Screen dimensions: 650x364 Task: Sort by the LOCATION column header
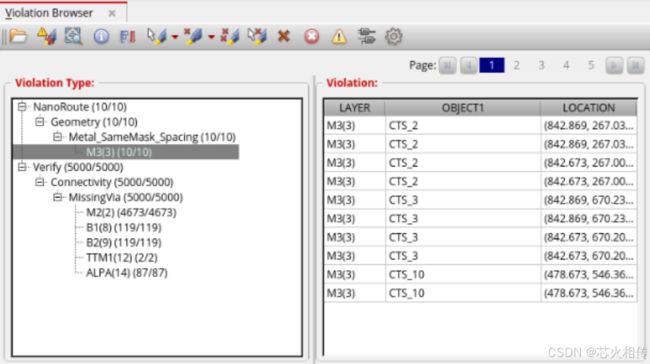coord(589,108)
